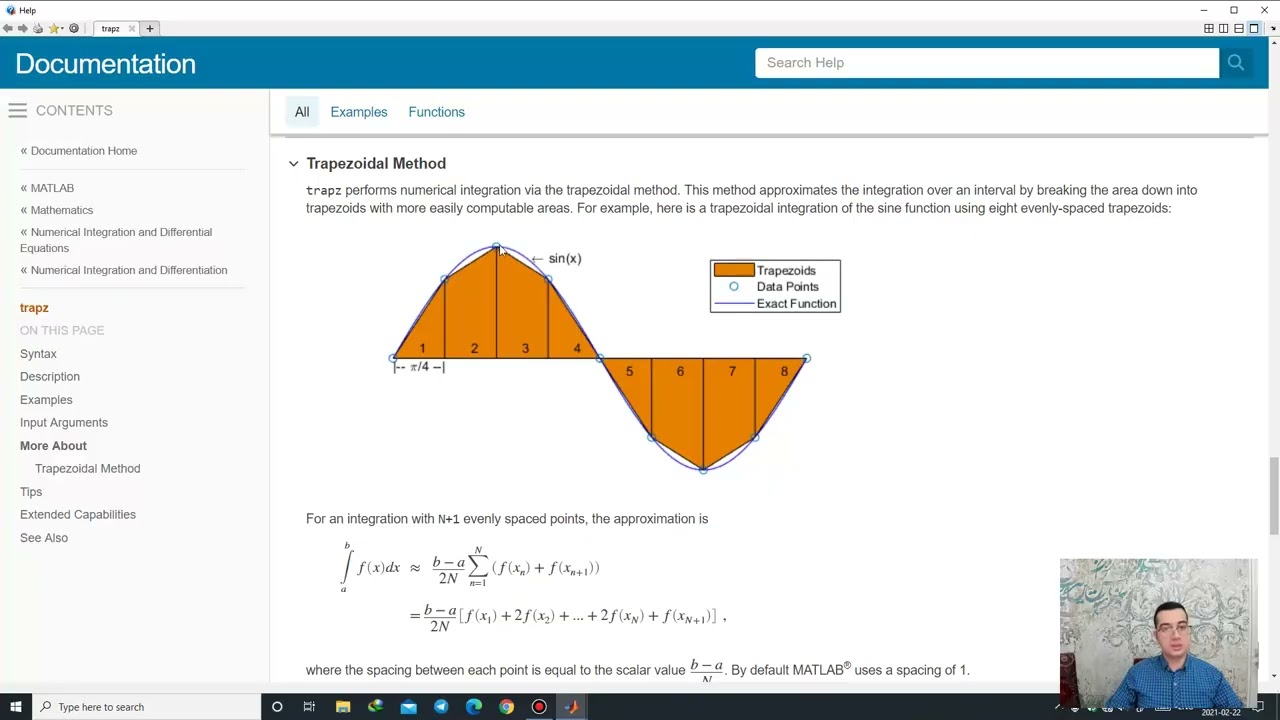The height and width of the screenshot is (720, 1280).
Task: Open Numerical Integration and Differential Equations
Action: click(116, 240)
